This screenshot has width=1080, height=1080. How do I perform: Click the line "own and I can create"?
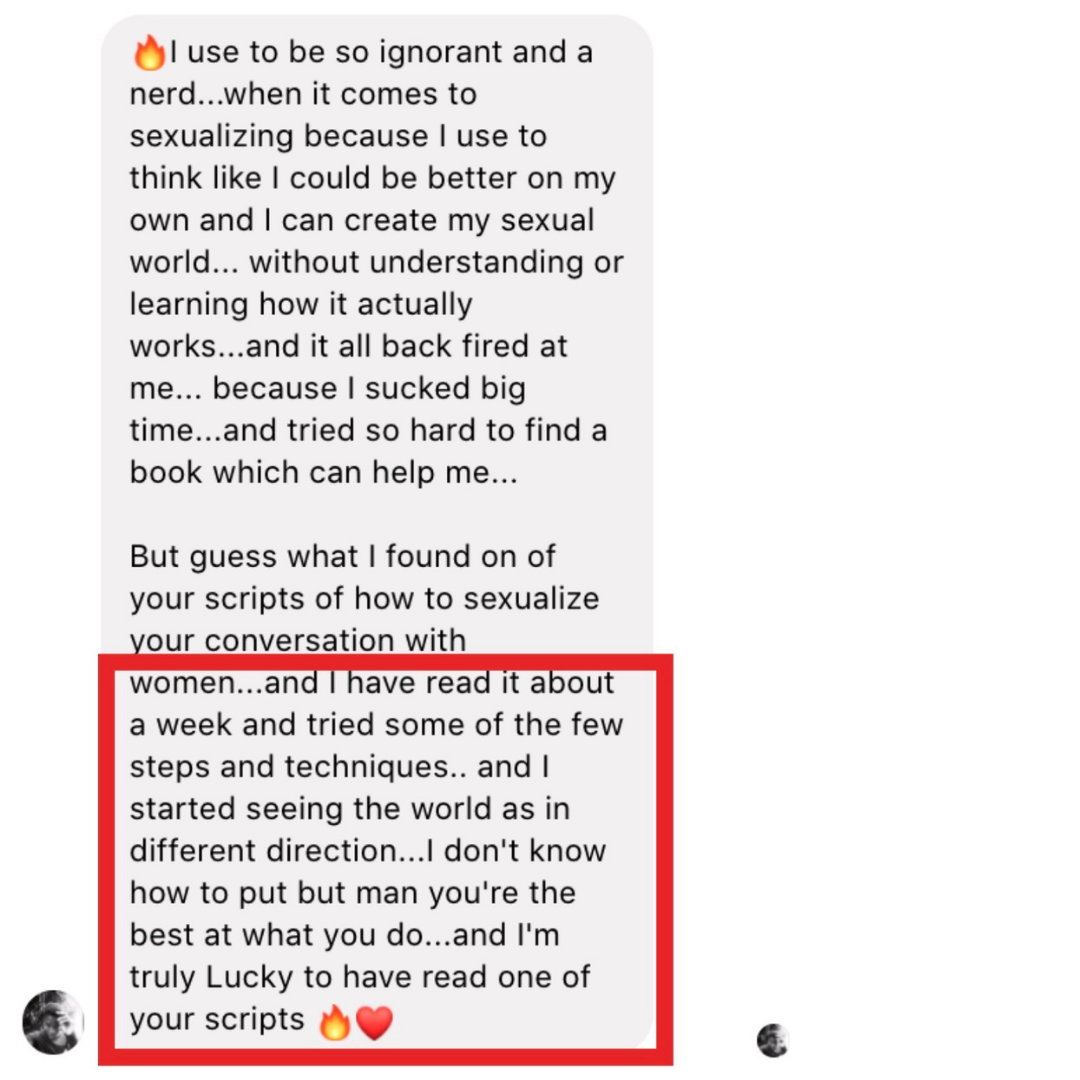(362, 220)
